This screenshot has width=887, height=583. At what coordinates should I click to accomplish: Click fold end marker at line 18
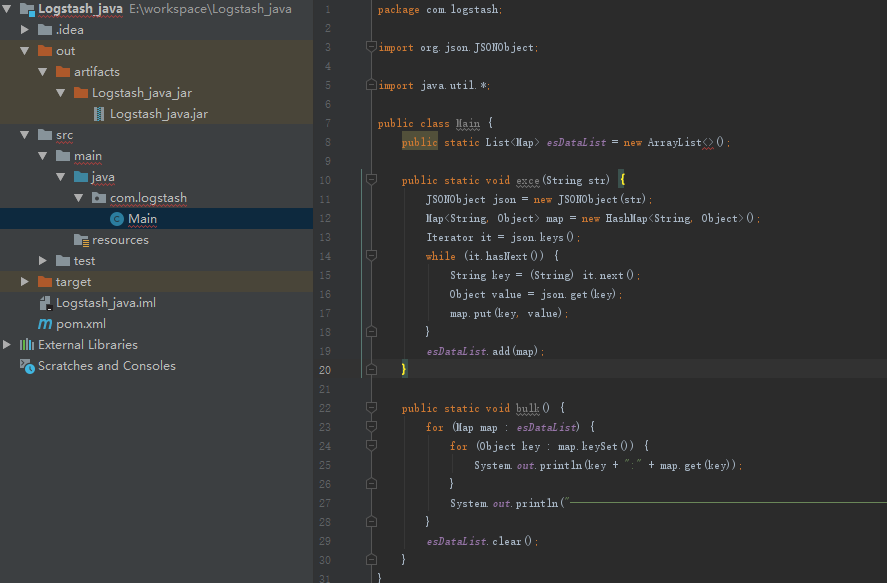click(x=371, y=331)
